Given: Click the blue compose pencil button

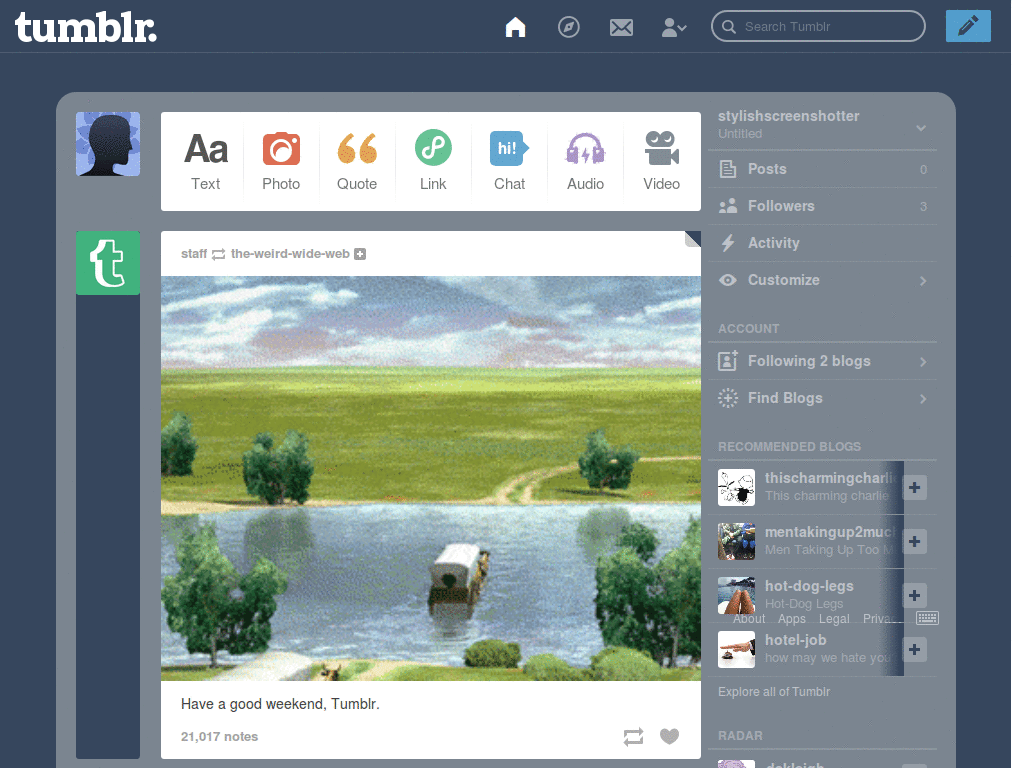Looking at the screenshot, I should click(x=968, y=26).
